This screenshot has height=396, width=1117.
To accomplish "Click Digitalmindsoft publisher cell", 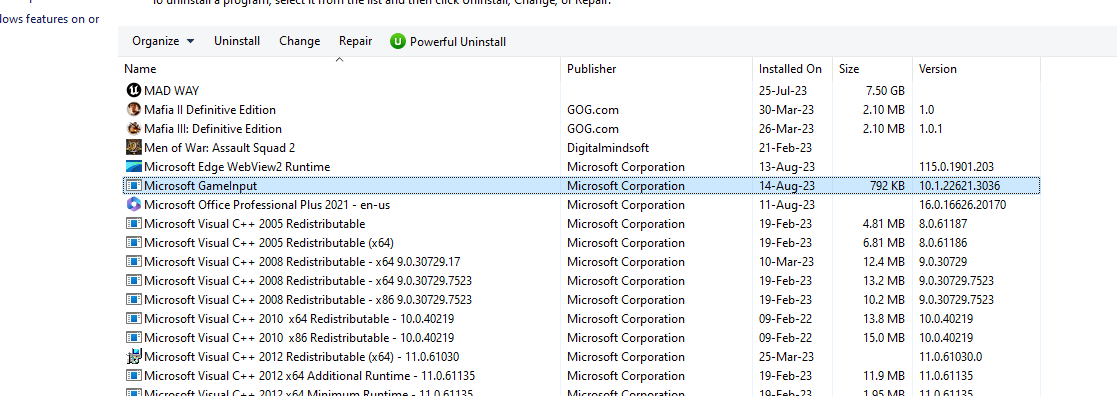I will 608,147.
